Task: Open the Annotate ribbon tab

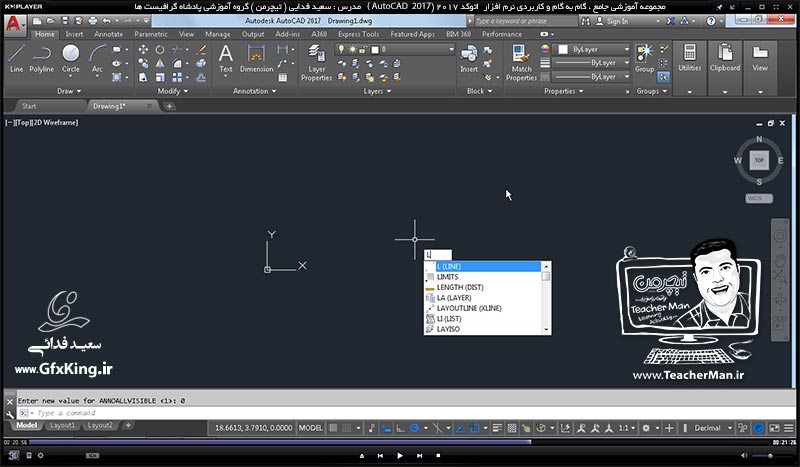Action: tap(109, 34)
